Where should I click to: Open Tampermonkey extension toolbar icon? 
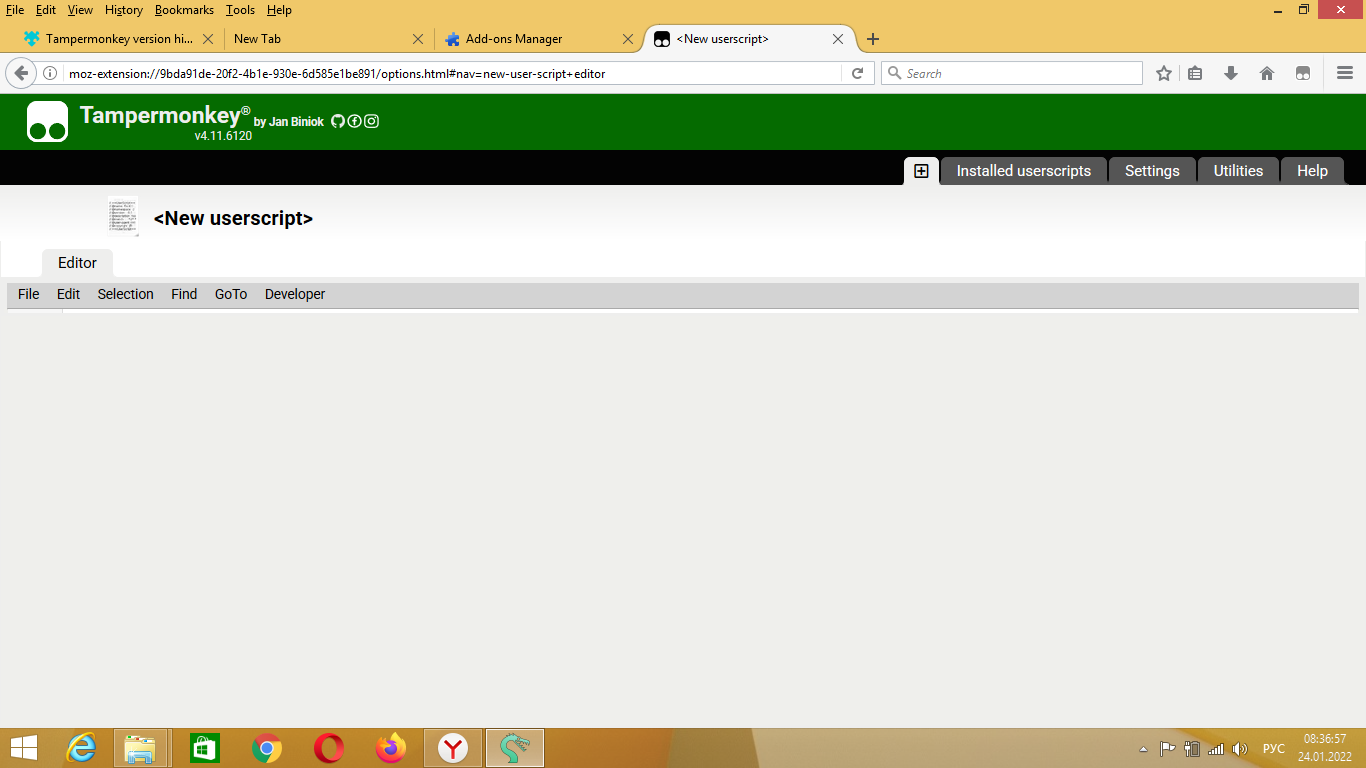[1303, 73]
